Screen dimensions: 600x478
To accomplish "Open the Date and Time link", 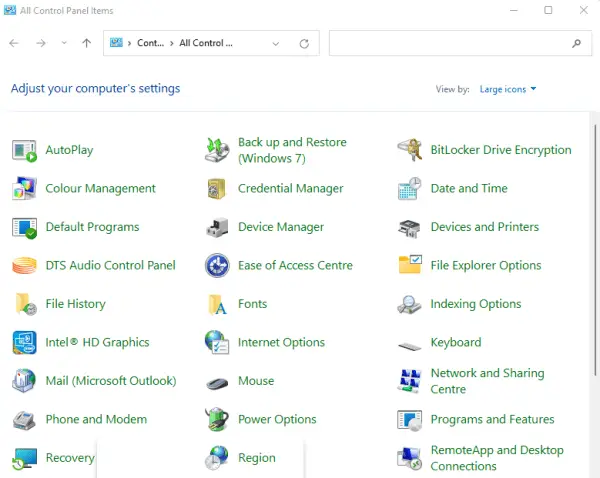I will point(469,188).
